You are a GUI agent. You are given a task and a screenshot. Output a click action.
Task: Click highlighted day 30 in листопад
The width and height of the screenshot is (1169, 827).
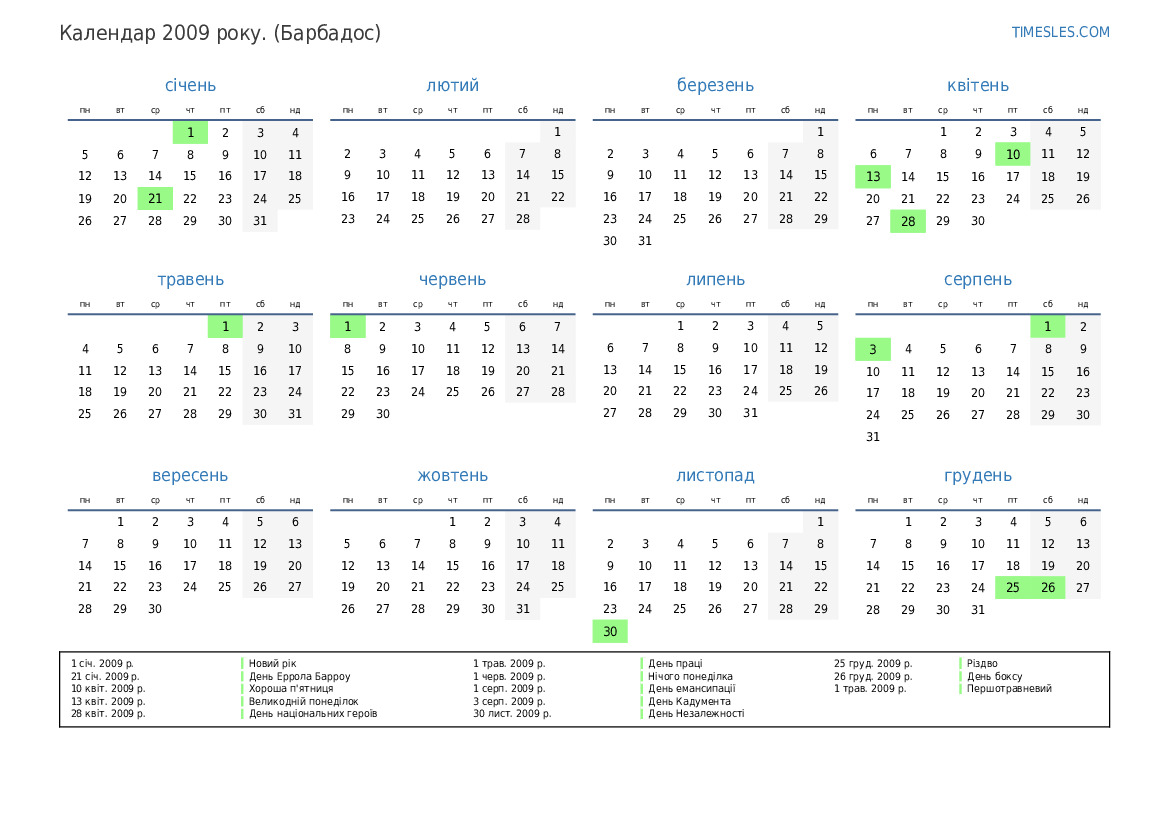tap(610, 632)
